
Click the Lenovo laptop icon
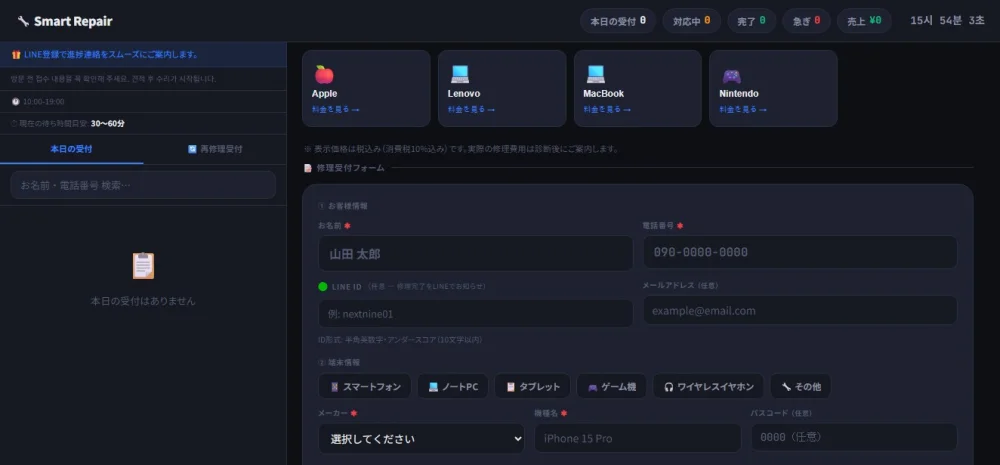460,75
